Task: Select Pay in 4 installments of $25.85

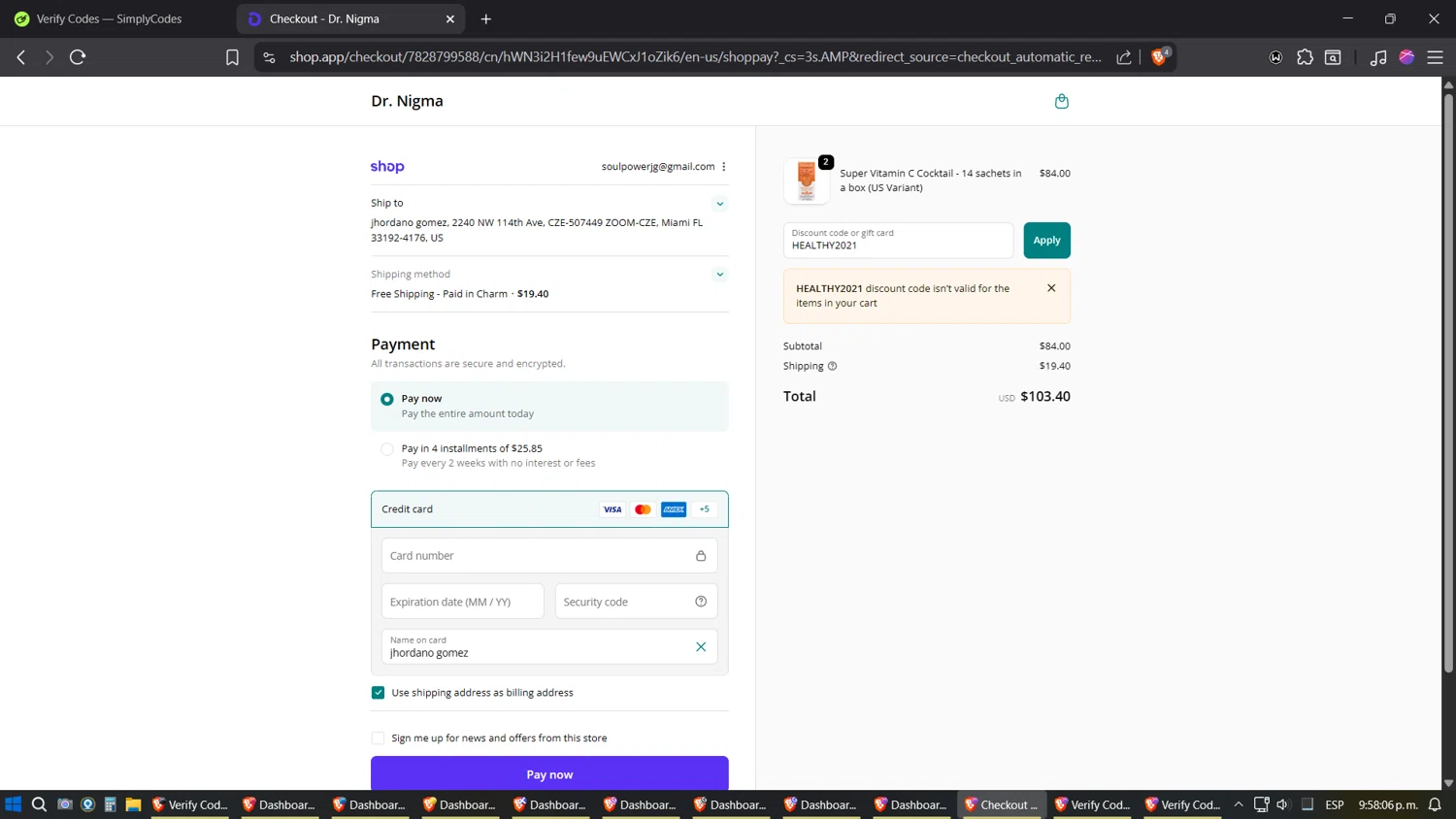Action: click(x=387, y=449)
